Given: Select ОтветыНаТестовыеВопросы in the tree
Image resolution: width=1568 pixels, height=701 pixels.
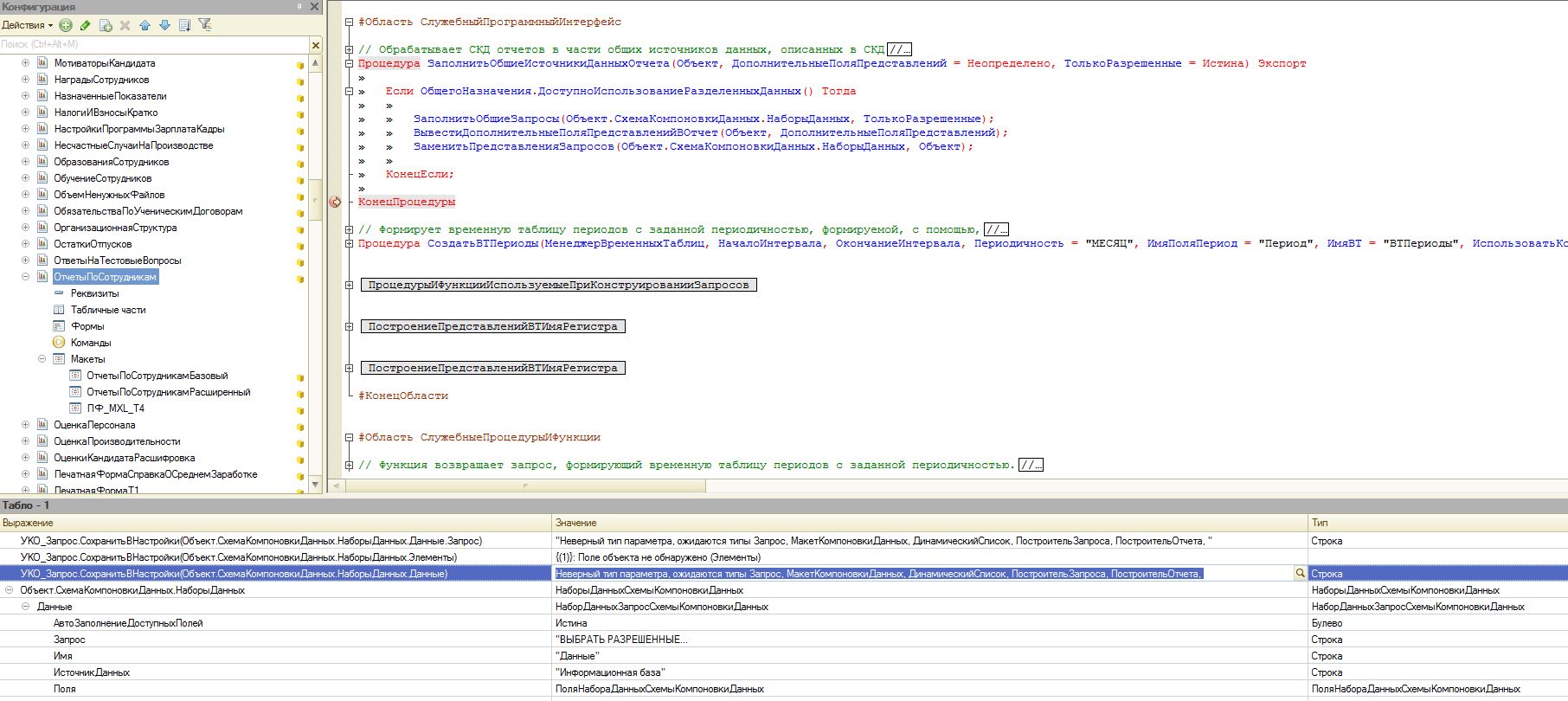Looking at the screenshot, I should (118, 260).
